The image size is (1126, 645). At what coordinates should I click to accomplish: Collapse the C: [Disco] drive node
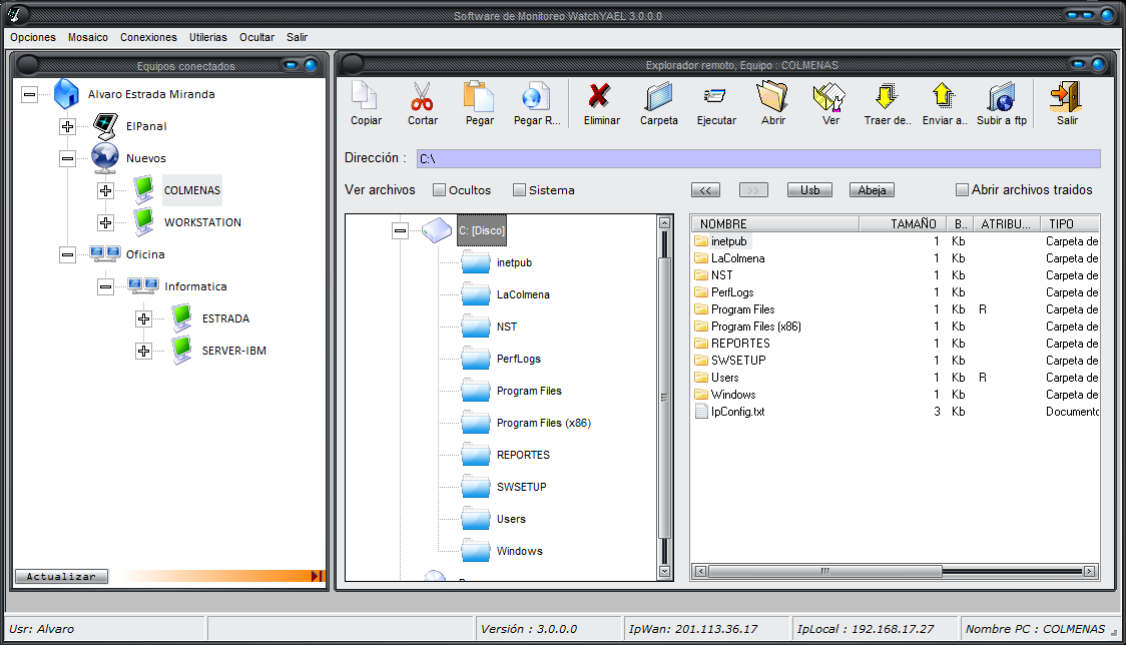[x=401, y=230]
